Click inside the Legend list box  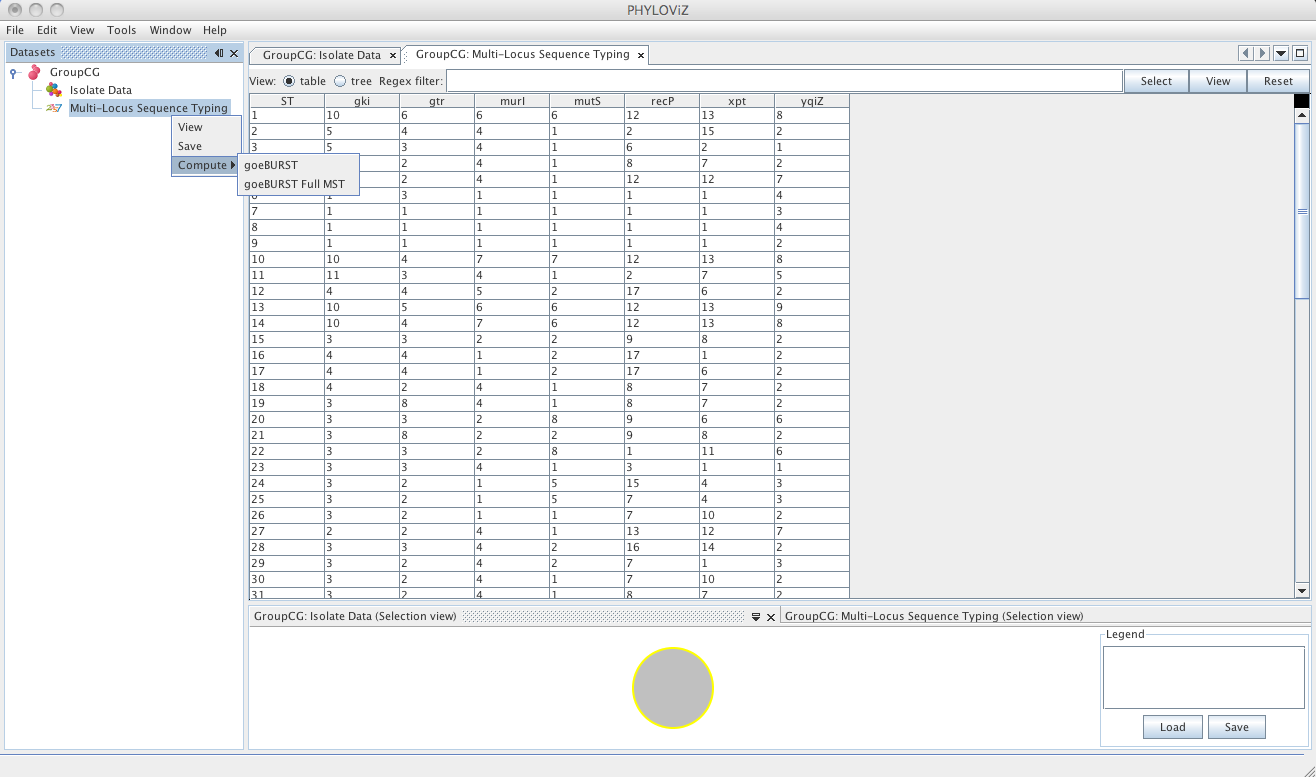click(x=1204, y=677)
